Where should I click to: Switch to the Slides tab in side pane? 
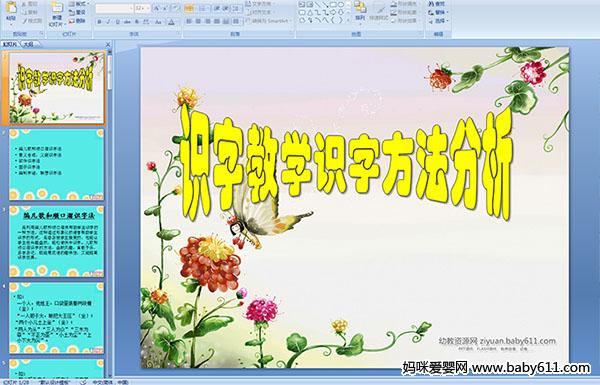pos(10,44)
